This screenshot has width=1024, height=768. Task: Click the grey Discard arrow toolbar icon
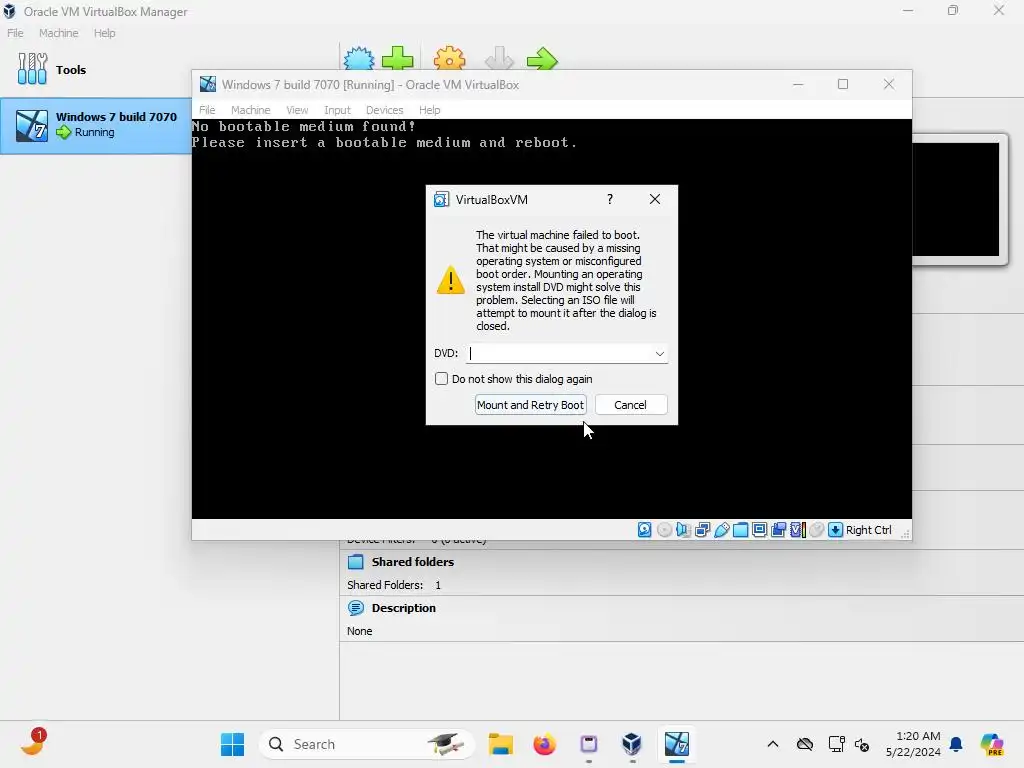tap(500, 59)
